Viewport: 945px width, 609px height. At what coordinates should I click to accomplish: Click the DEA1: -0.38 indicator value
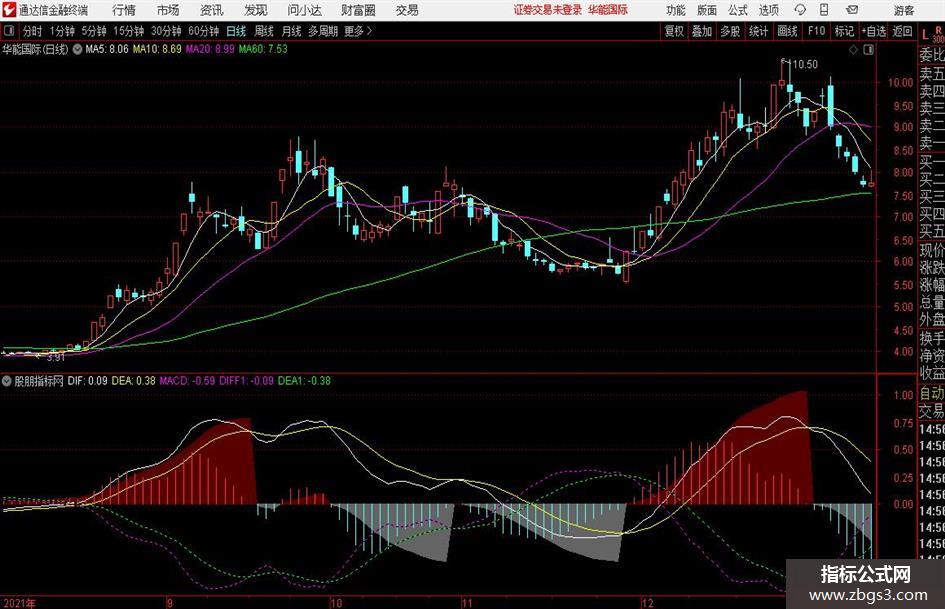click(x=304, y=381)
